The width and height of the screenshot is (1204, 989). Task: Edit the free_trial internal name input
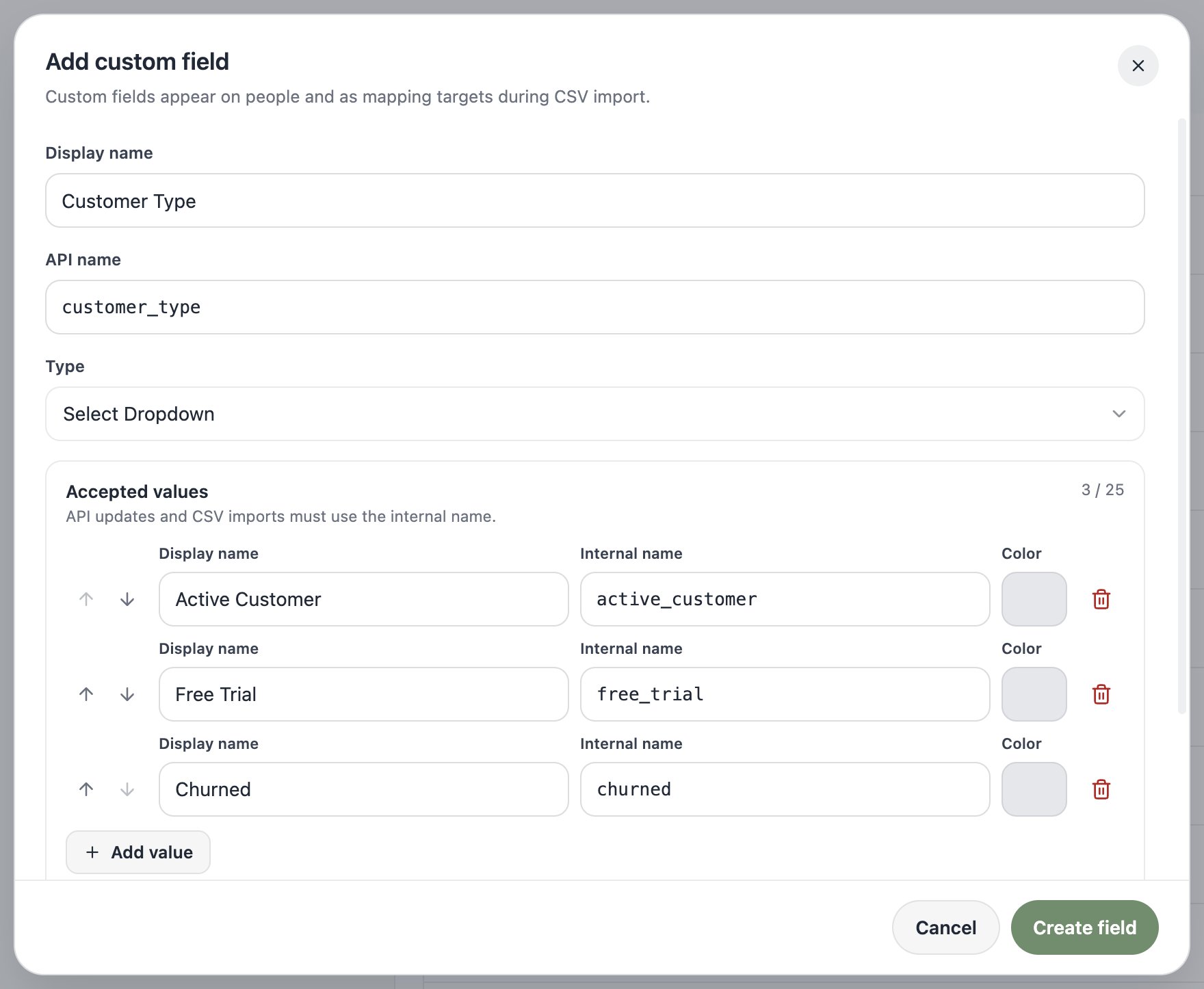(x=785, y=694)
